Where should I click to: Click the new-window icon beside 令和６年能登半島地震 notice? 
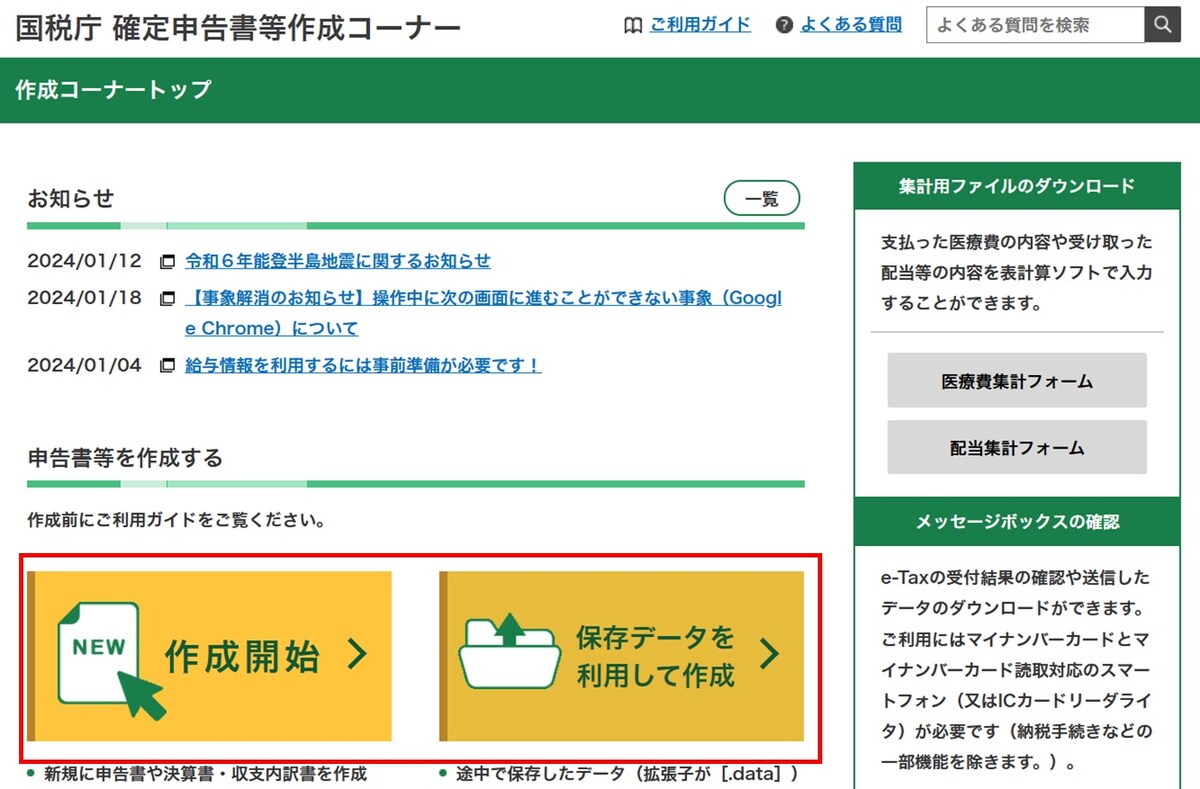tap(168, 262)
